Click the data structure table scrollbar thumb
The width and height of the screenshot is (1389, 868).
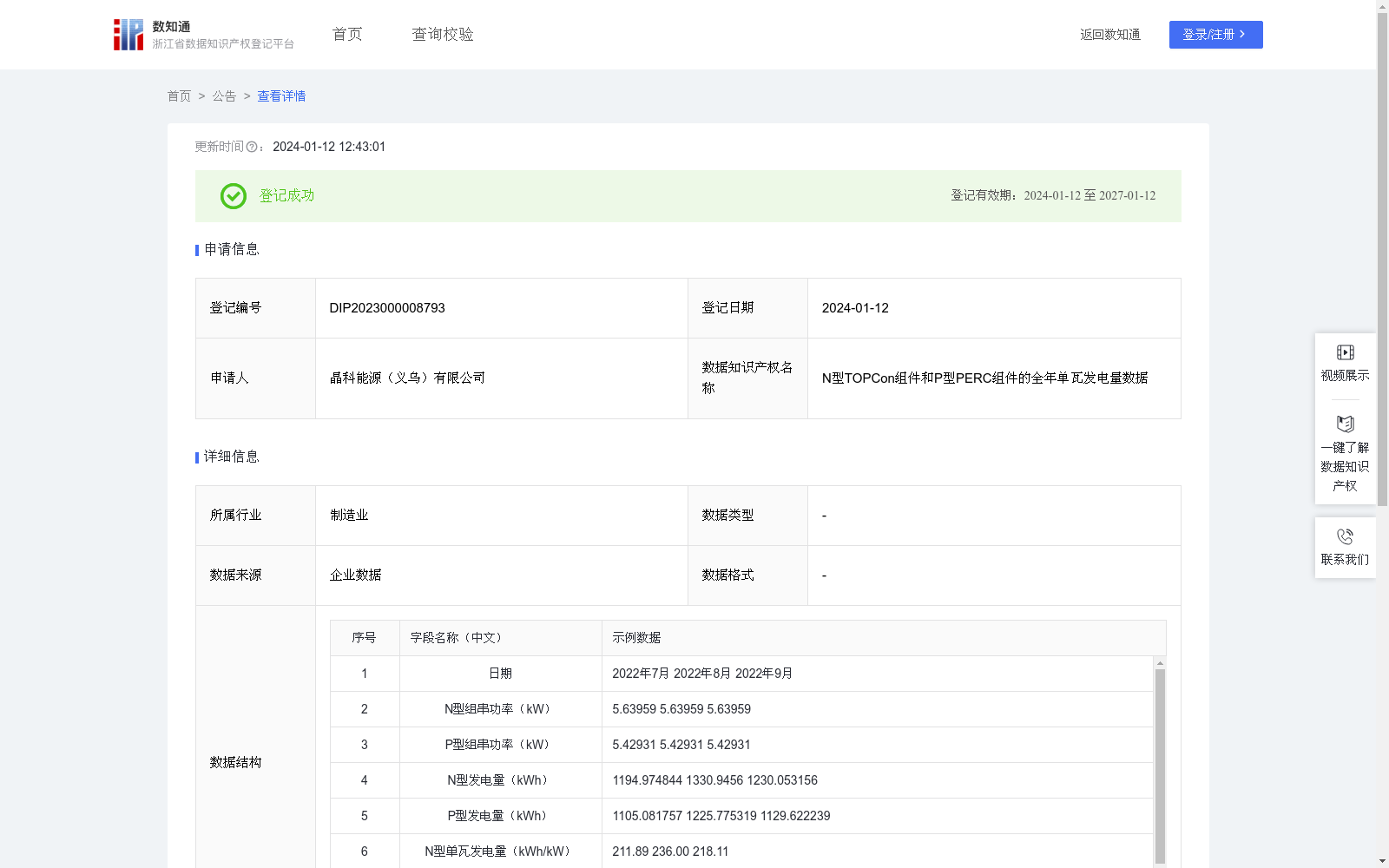pyautogui.click(x=1160, y=766)
